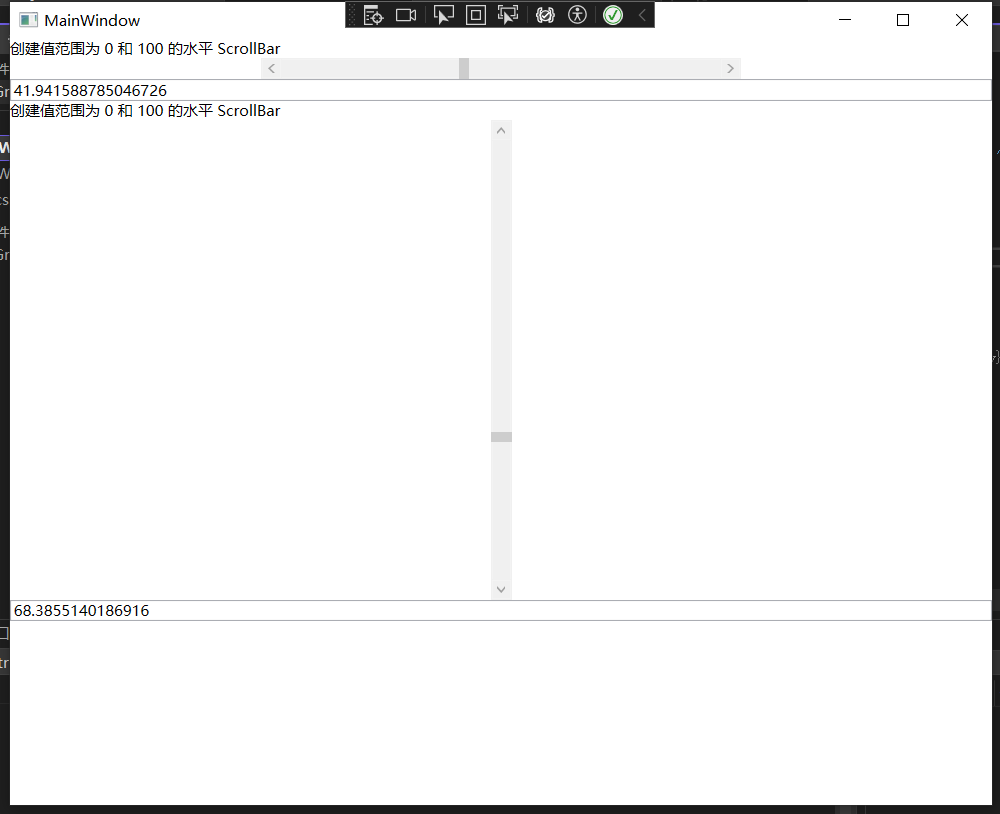Click the MainWindow app icon
This screenshot has height=814, width=1000.
tap(28, 20)
